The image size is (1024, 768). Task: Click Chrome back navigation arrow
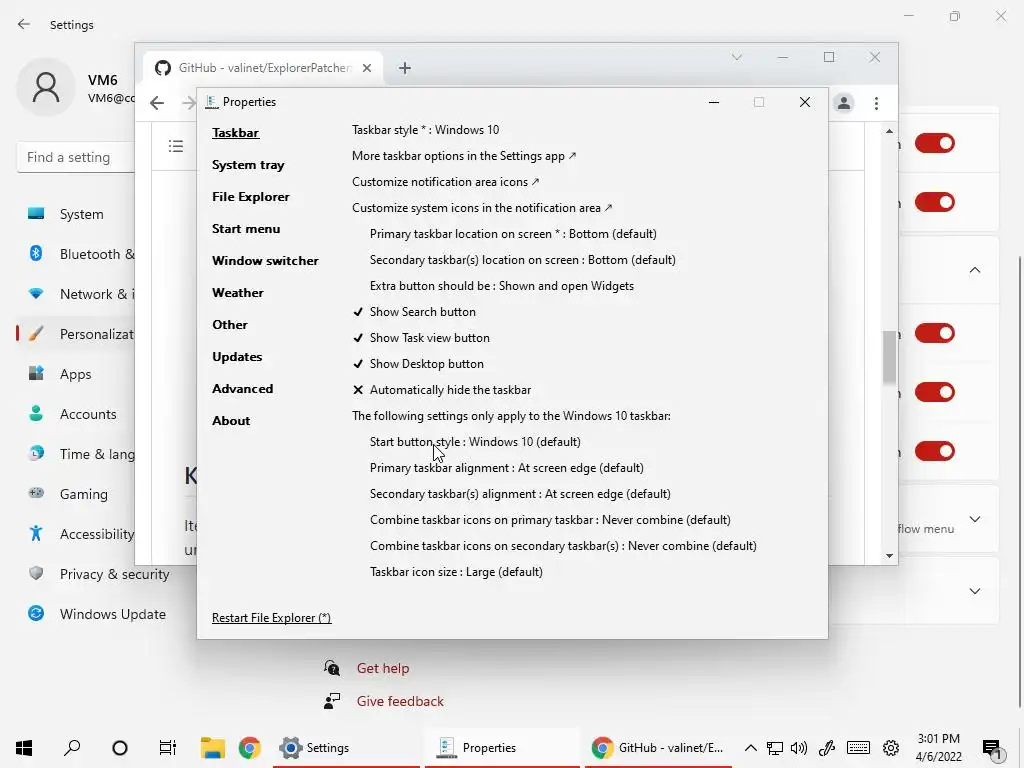point(157,103)
